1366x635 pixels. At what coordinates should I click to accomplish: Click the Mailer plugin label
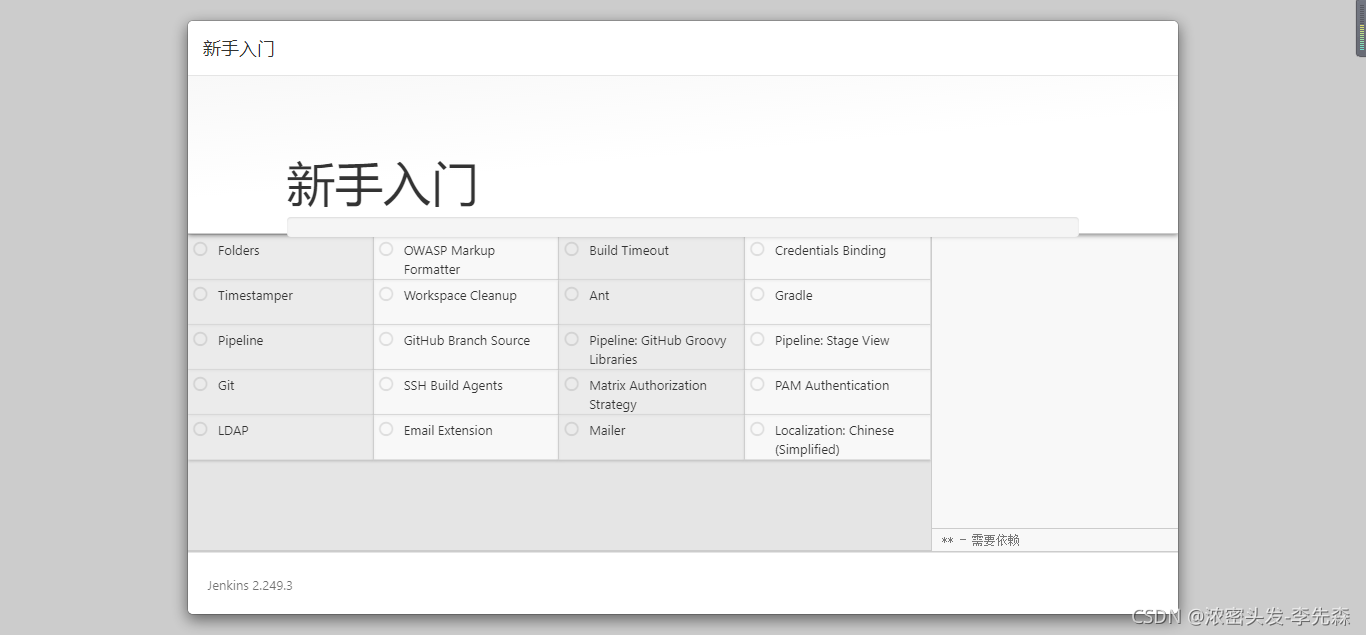tap(607, 431)
